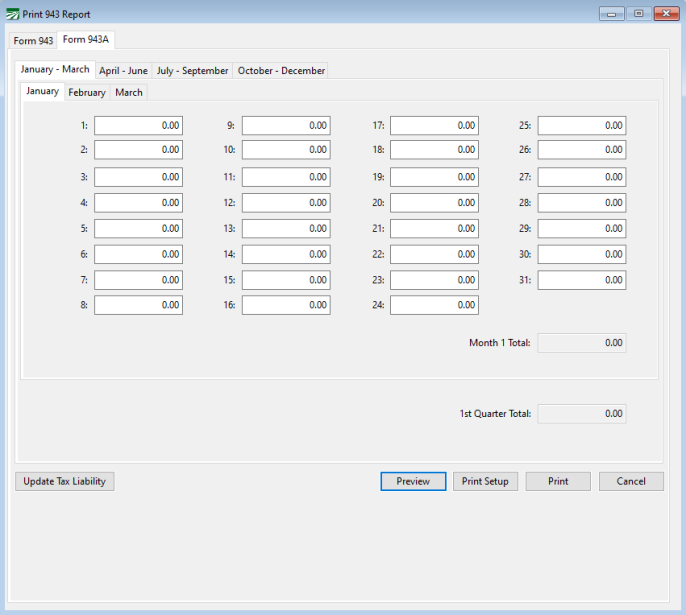Click the day 1 liability field
The height and width of the screenshot is (615, 686).
click(138, 126)
